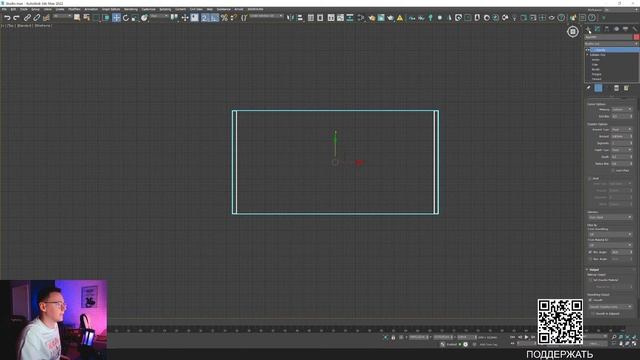640x360 pixels.
Task: Open the File menu
Action: (x=4, y=9)
